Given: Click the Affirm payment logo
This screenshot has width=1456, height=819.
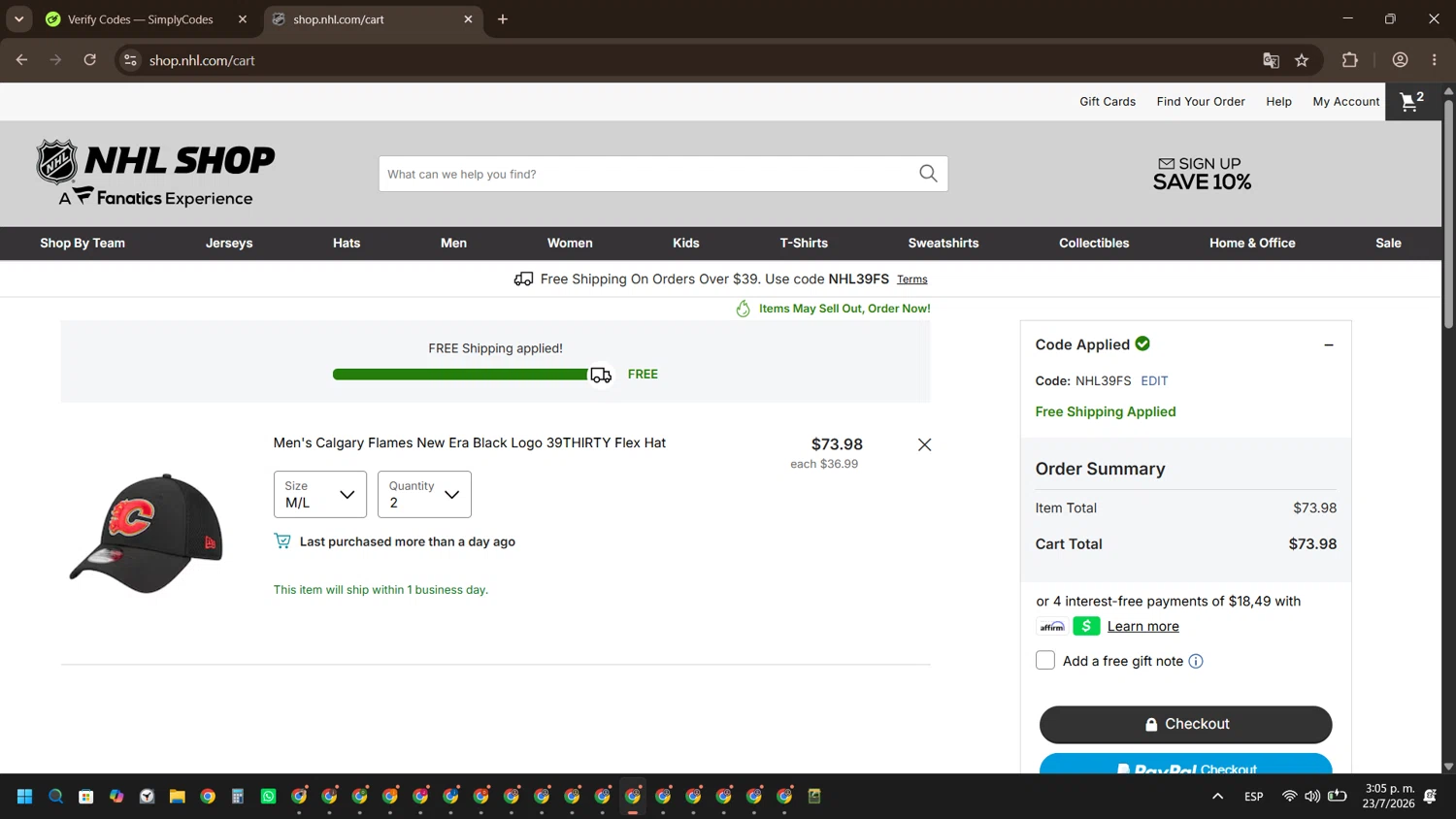Looking at the screenshot, I should 1052,626.
